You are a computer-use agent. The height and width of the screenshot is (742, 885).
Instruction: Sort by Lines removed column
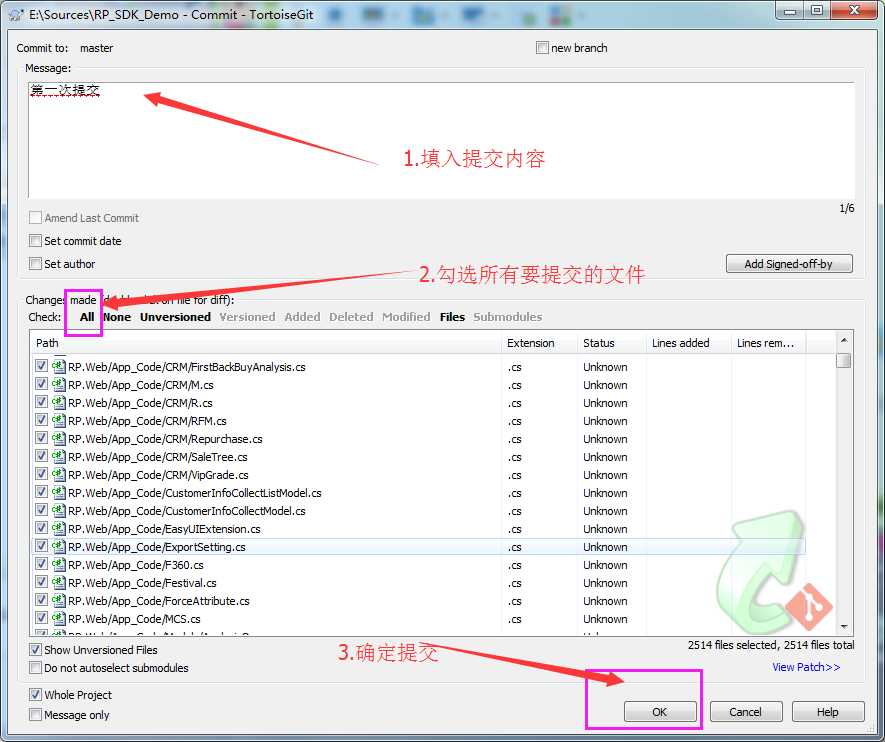click(768, 343)
